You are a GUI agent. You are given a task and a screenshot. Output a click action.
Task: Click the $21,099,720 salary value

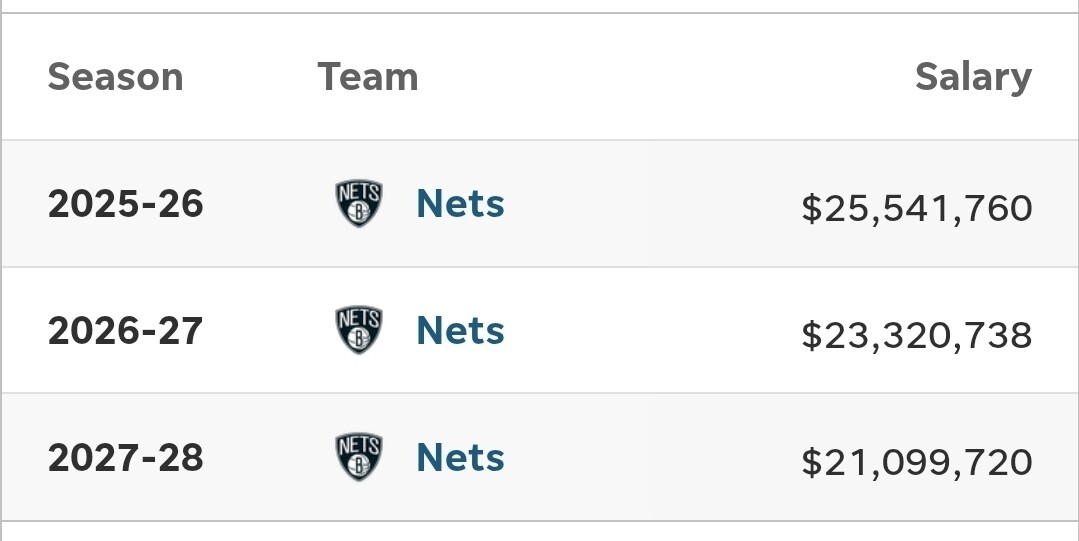click(917, 462)
